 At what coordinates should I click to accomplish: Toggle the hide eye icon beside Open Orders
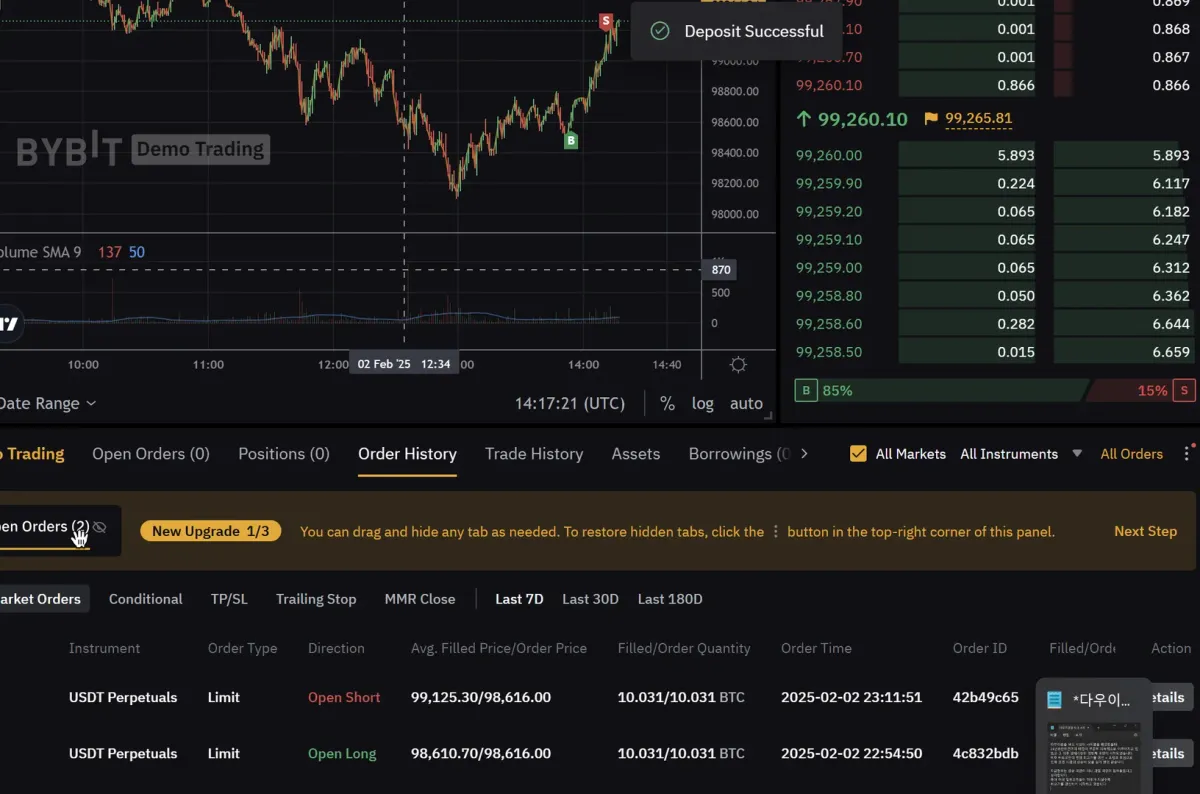(99, 527)
